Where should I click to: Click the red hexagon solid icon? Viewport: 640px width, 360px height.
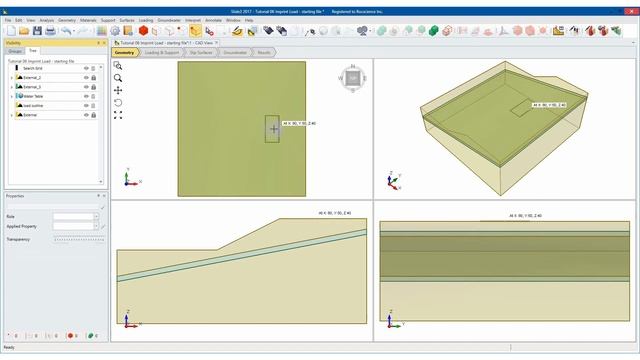(x=143, y=31)
